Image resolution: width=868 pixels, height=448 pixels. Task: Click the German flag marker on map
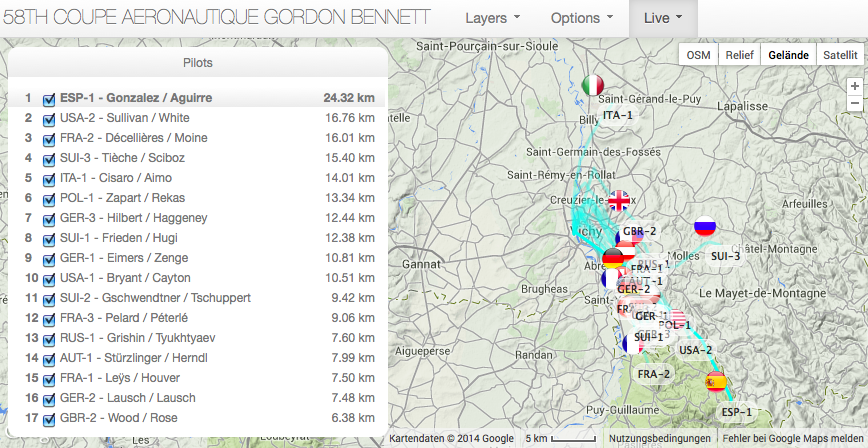click(x=613, y=257)
